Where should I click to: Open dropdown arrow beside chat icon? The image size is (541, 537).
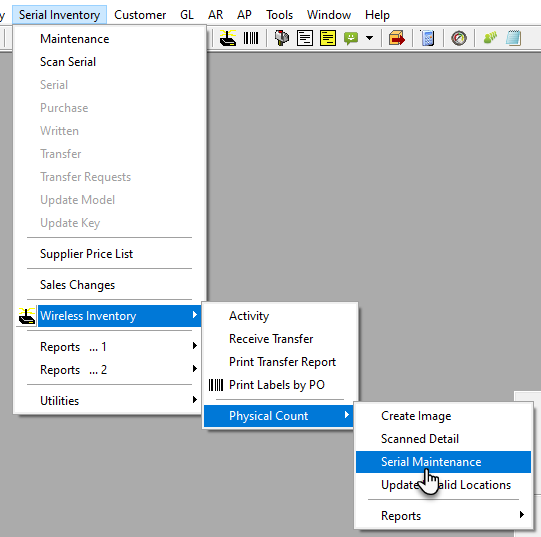369,38
